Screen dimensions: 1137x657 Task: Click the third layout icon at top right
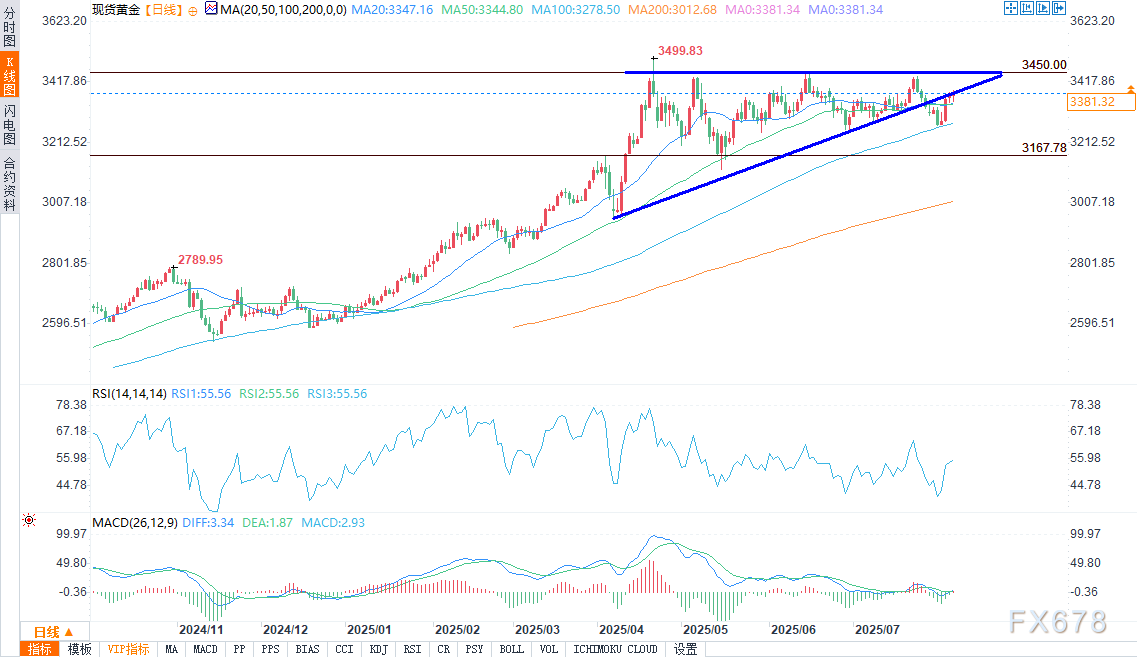tap(1043, 10)
